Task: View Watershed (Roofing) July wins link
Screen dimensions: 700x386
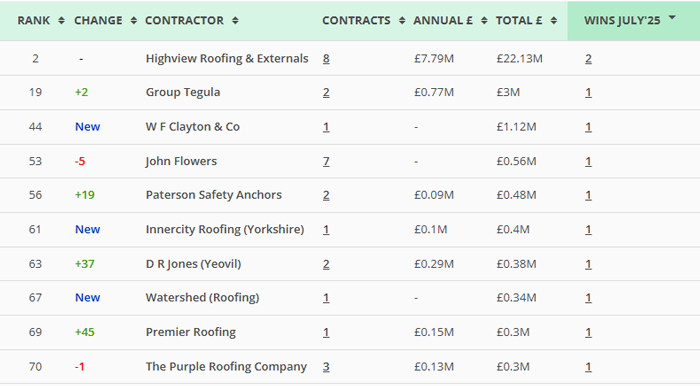Action: [588, 298]
